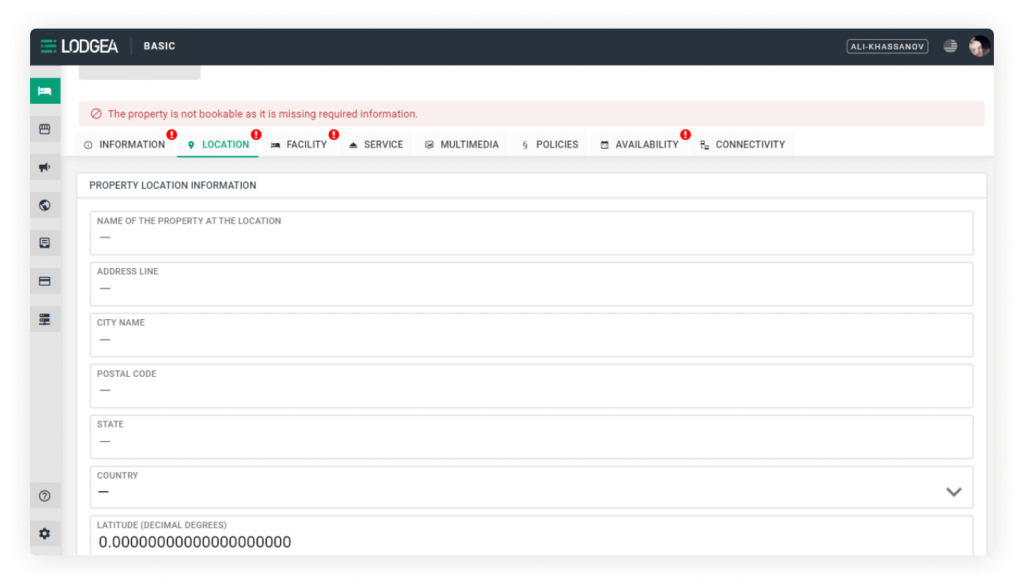Click the Property Location Information heading
Viewport: 1024px width, 587px height.
pos(172,185)
